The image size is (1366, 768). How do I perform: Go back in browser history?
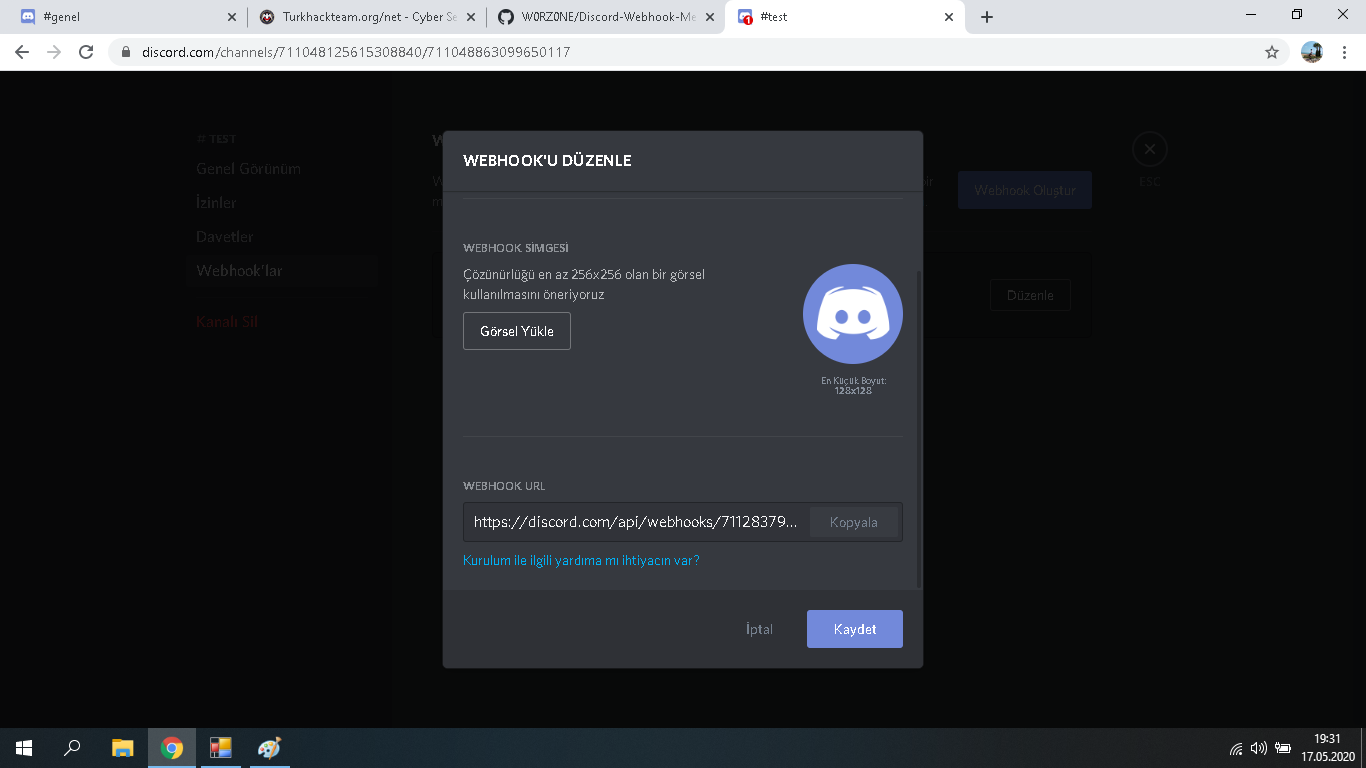(x=22, y=52)
